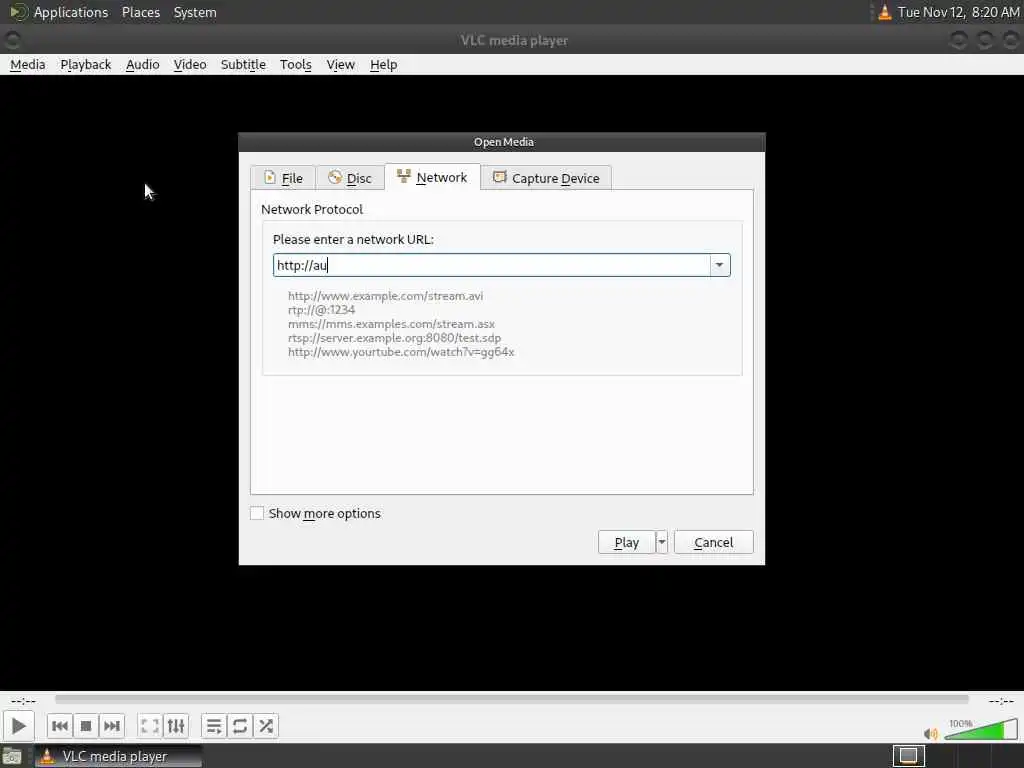Expand the network URL history dropdown
Screen dimensions: 1024x768
pos(720,265)
